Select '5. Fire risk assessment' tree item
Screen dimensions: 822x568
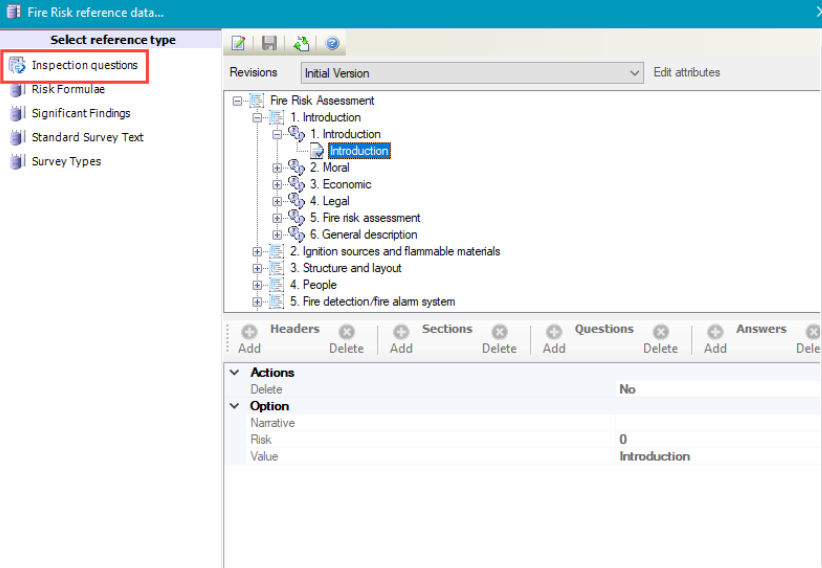click(364, 218)
